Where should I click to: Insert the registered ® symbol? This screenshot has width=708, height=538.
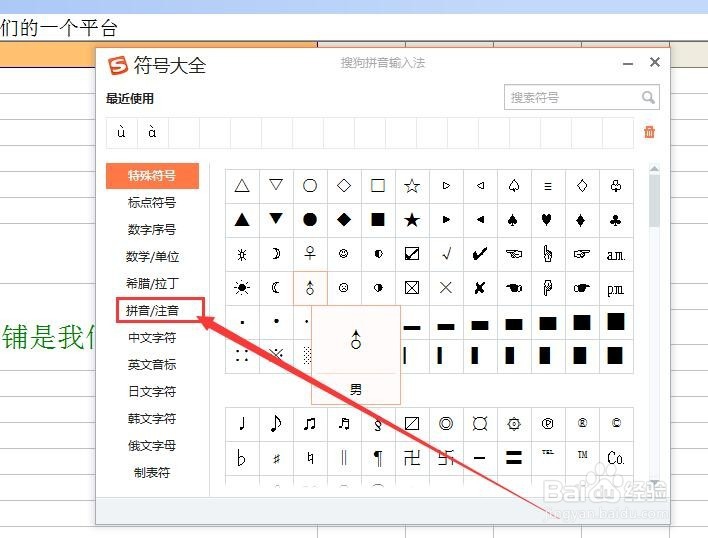click(x=582, y=424)
